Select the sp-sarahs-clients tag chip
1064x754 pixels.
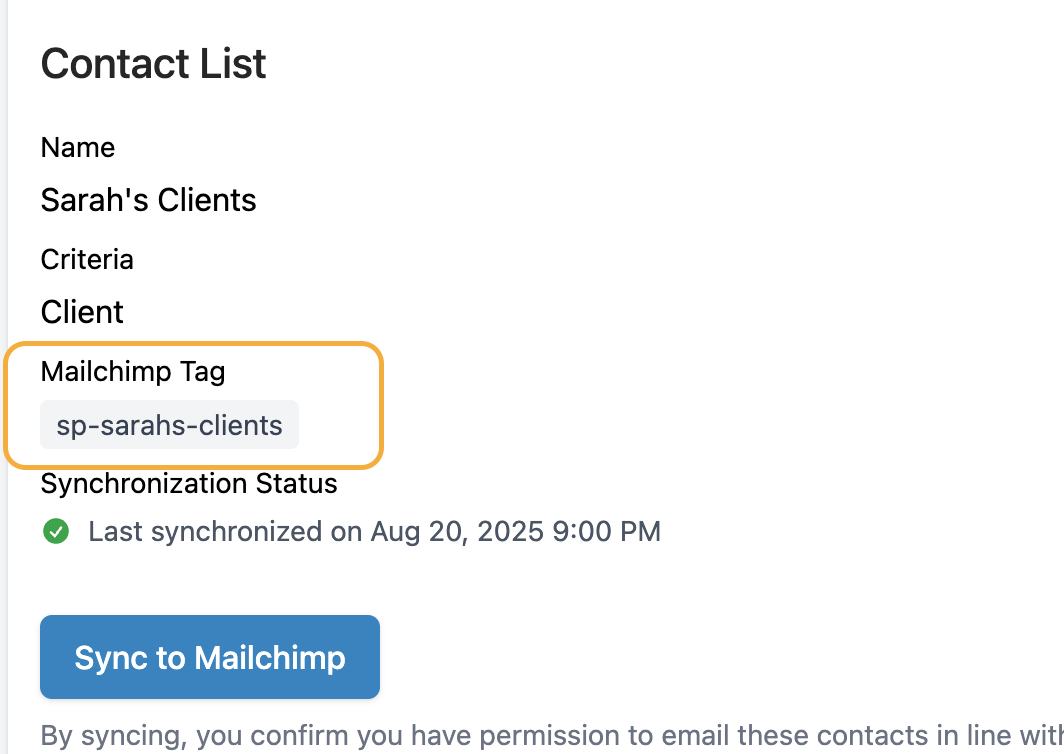point(169,425)
